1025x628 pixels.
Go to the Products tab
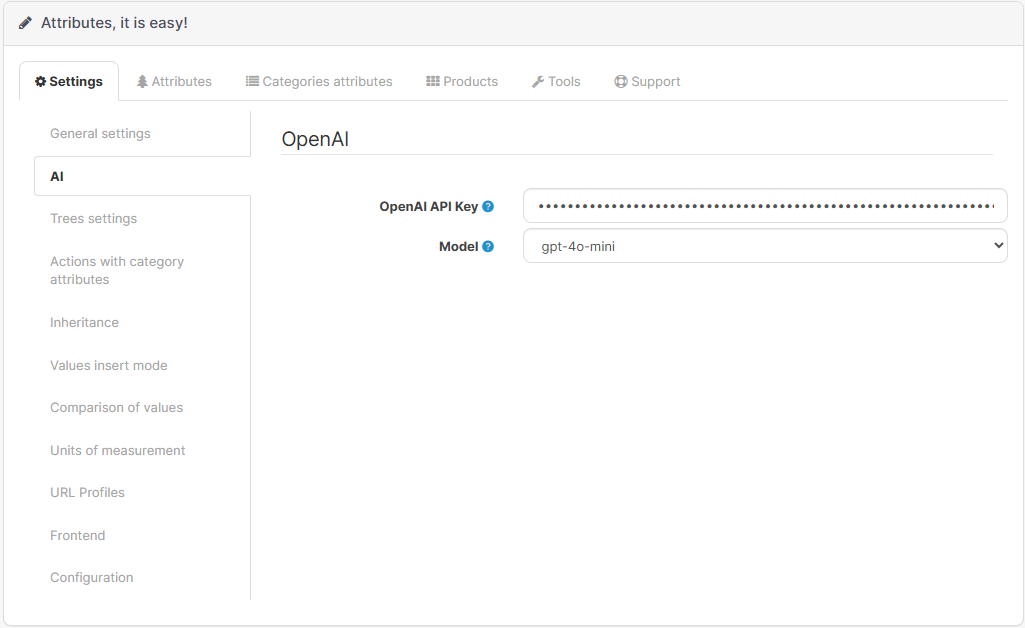coord(462,82)
